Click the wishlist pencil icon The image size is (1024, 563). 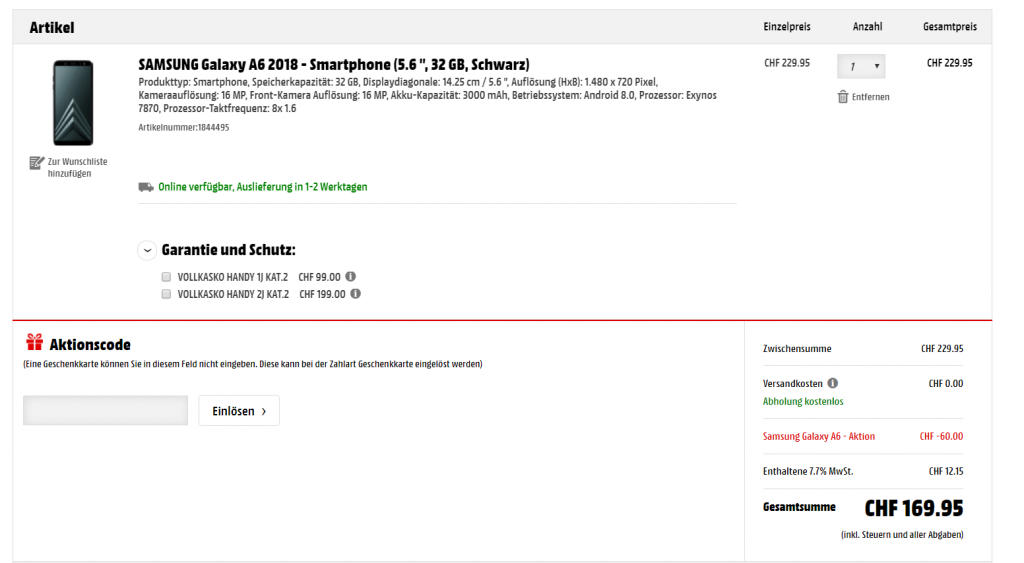[x=37, y=163]
